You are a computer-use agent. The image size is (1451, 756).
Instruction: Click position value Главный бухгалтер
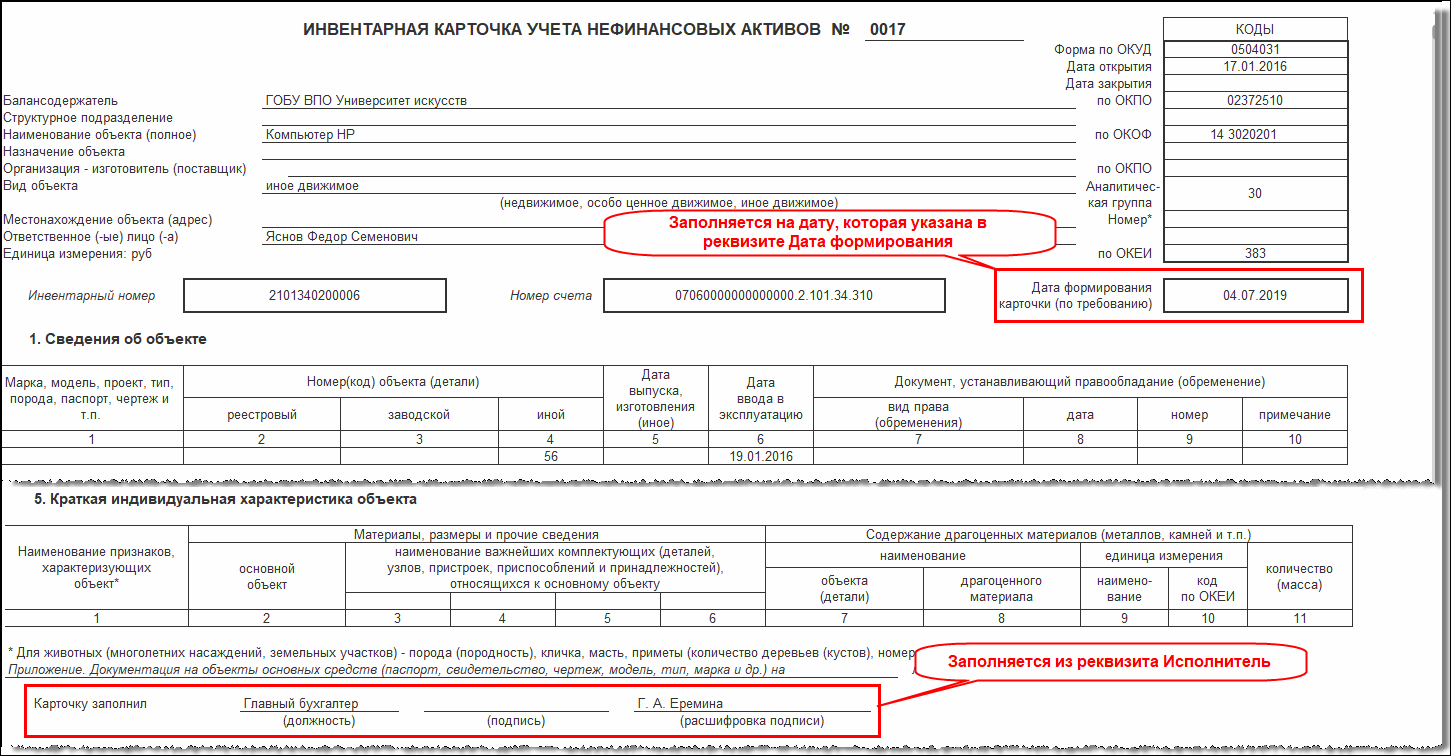301,703
